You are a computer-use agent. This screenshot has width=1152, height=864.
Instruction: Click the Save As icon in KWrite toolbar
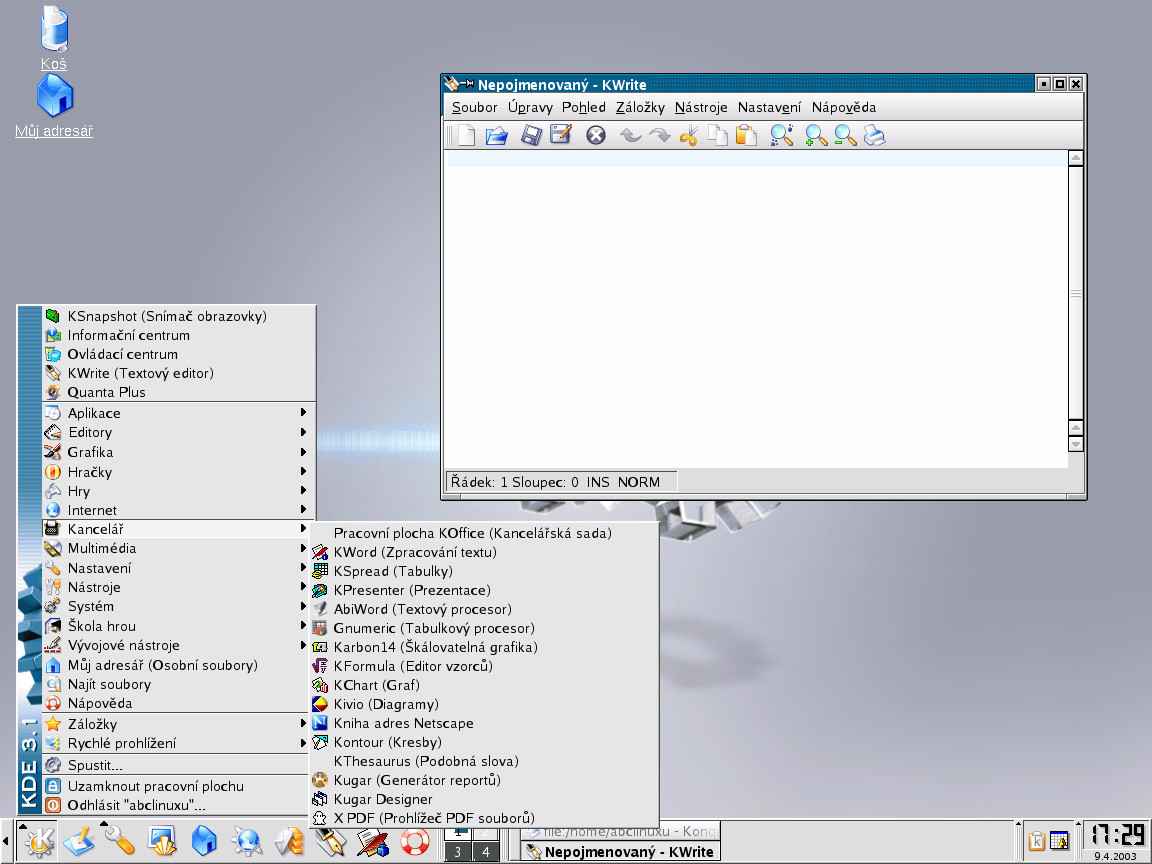561,134
